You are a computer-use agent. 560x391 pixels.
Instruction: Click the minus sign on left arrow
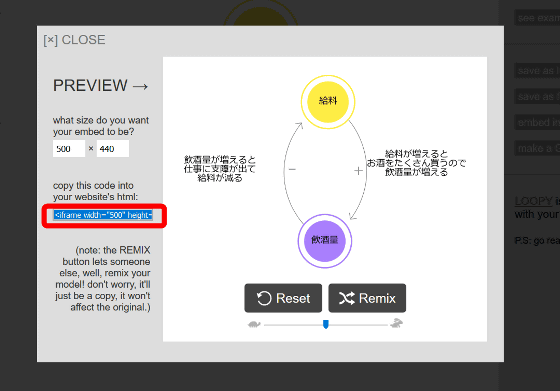pyautogui.click(x=292, y=169)
